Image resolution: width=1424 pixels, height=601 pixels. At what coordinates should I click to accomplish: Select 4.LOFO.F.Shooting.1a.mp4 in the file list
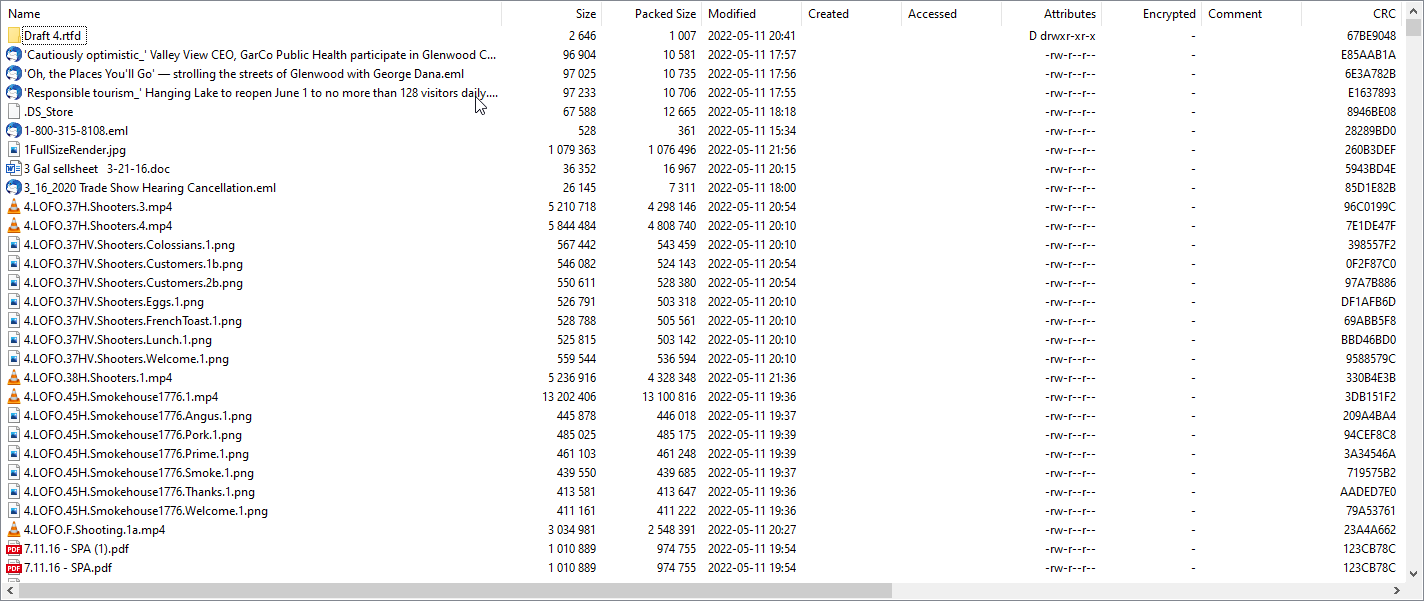tap(95, 530)
